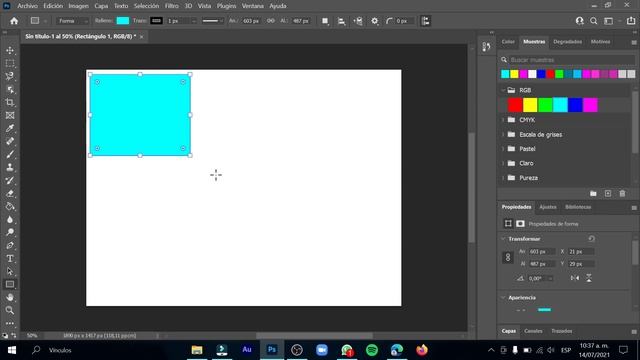
Task: Click the Relleno fill color swatch
Action: pyautogui.click(x=122, y=21)
